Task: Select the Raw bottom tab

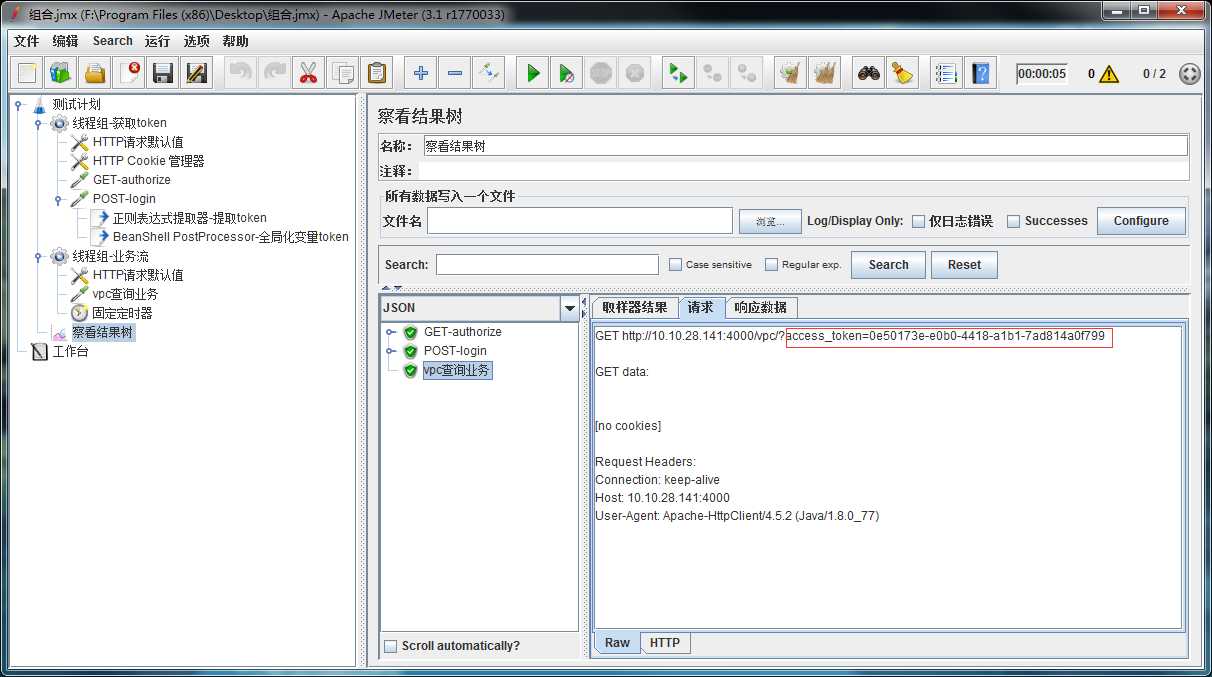Action: (x=617, y=643)
